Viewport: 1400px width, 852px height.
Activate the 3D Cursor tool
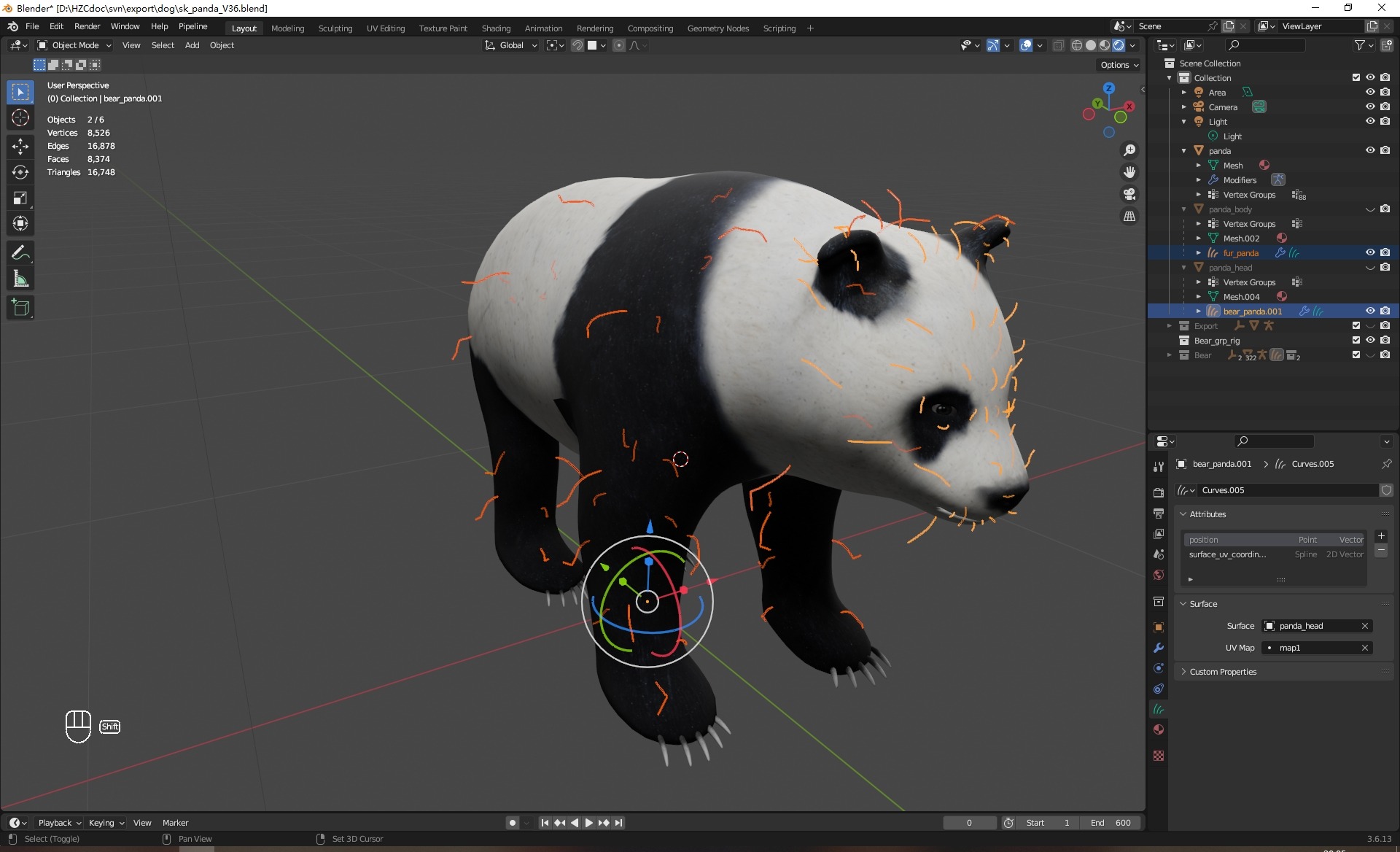20,118
